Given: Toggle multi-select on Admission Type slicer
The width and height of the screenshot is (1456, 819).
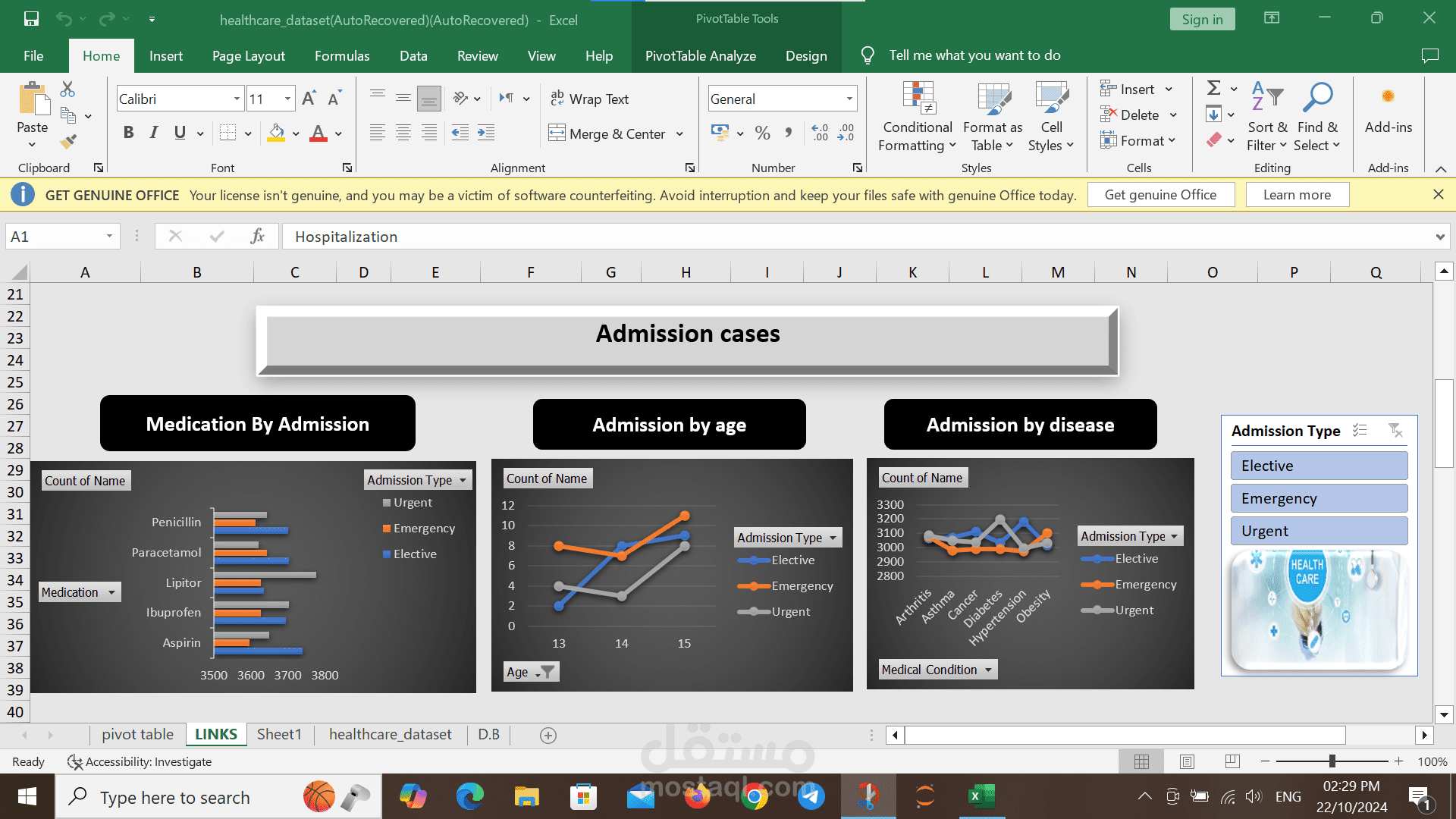Looking at the screenshot, I should click(x=1360, y=431).
